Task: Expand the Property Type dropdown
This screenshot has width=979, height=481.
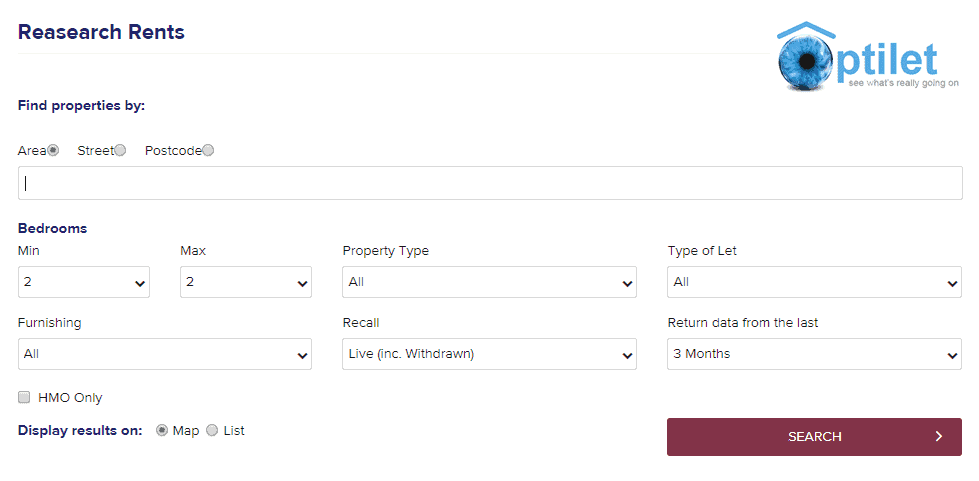Action: click(489, 283)
